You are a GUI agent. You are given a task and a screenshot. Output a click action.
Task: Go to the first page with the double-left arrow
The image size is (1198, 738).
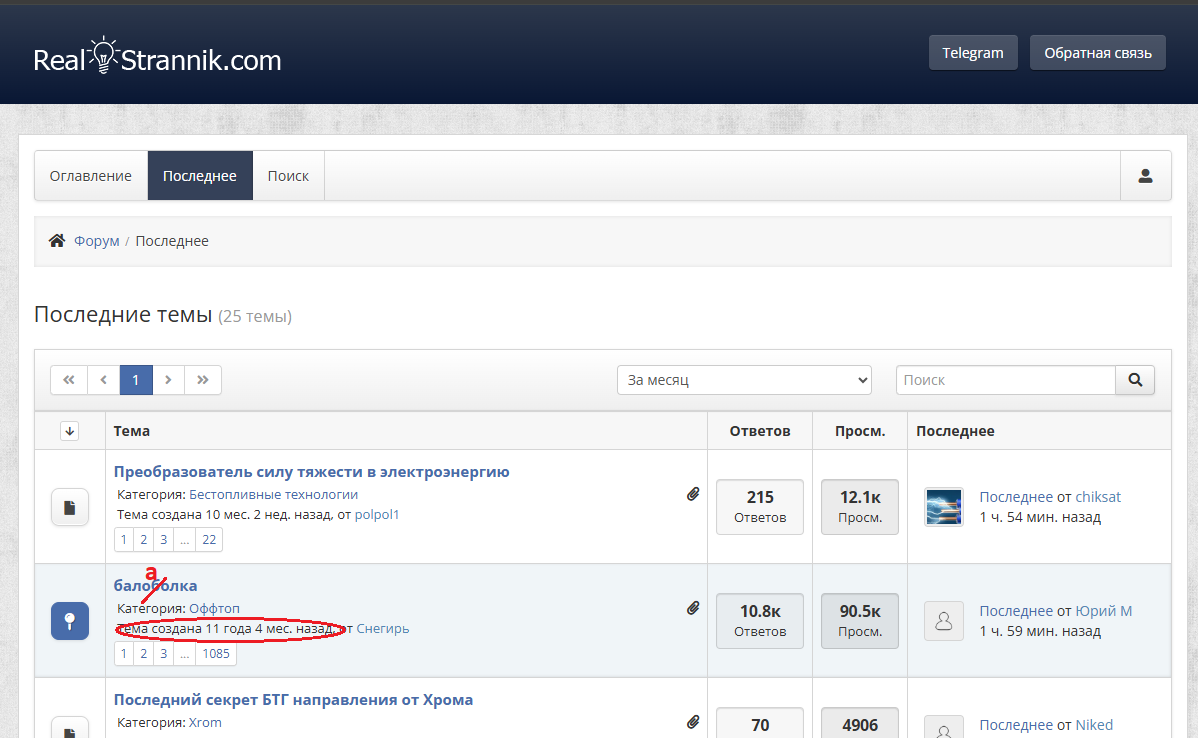point(69,380)
